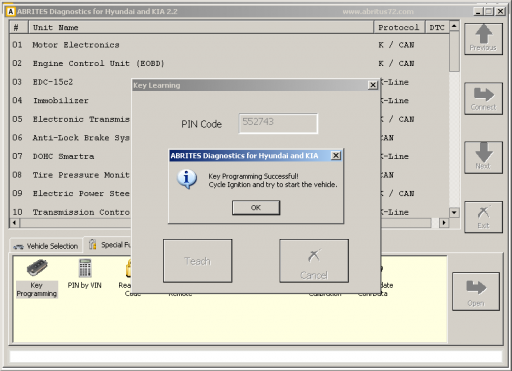
Task: Click the PIN Code input field
Action: pyautogui.click(x=278, y=123)
